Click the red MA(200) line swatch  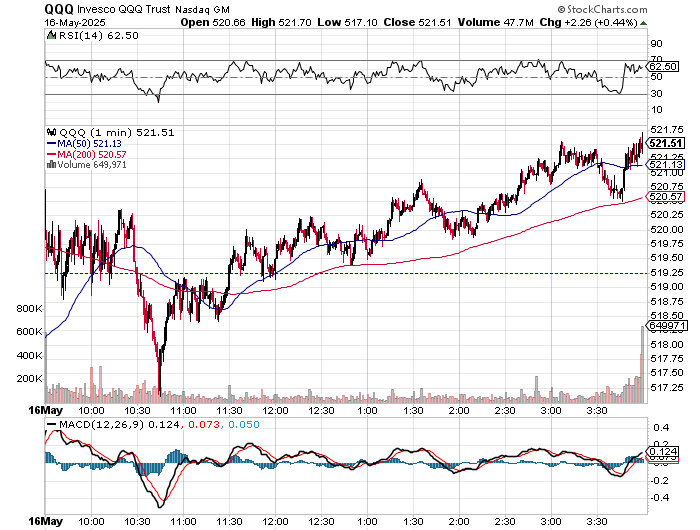(x=51, y=154)
